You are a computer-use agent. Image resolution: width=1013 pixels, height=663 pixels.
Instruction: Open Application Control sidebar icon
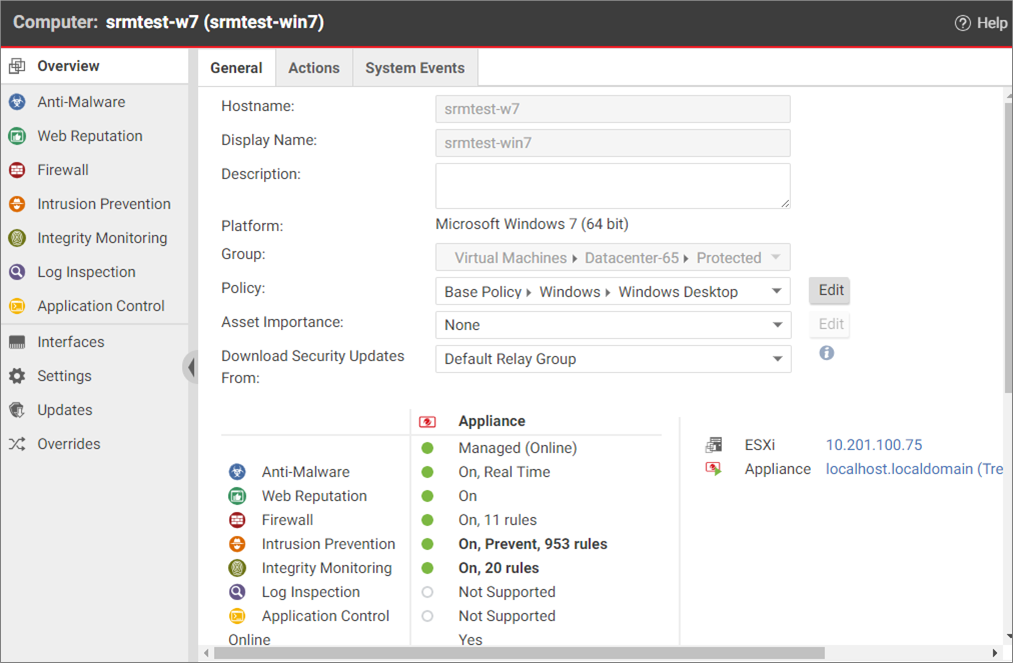17,306
